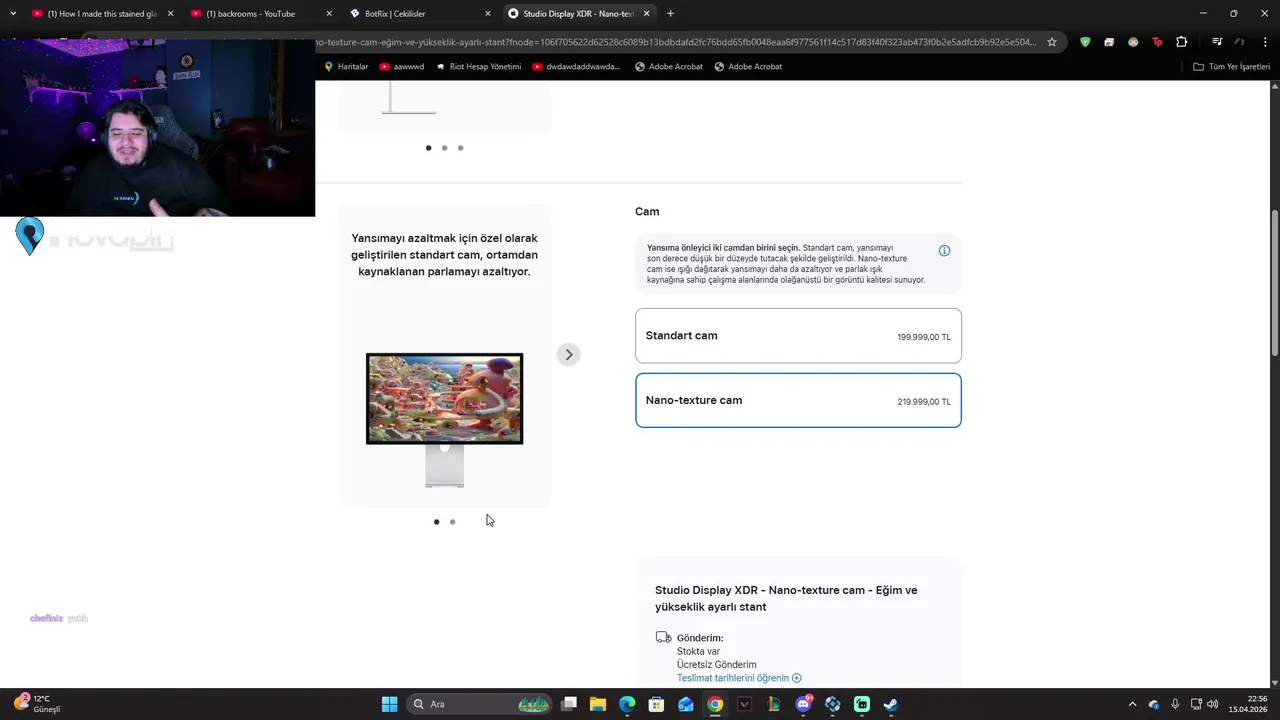Open Google Chrome in the taskbar
This screenshot has width=1280, height=720.
(715, 704)
